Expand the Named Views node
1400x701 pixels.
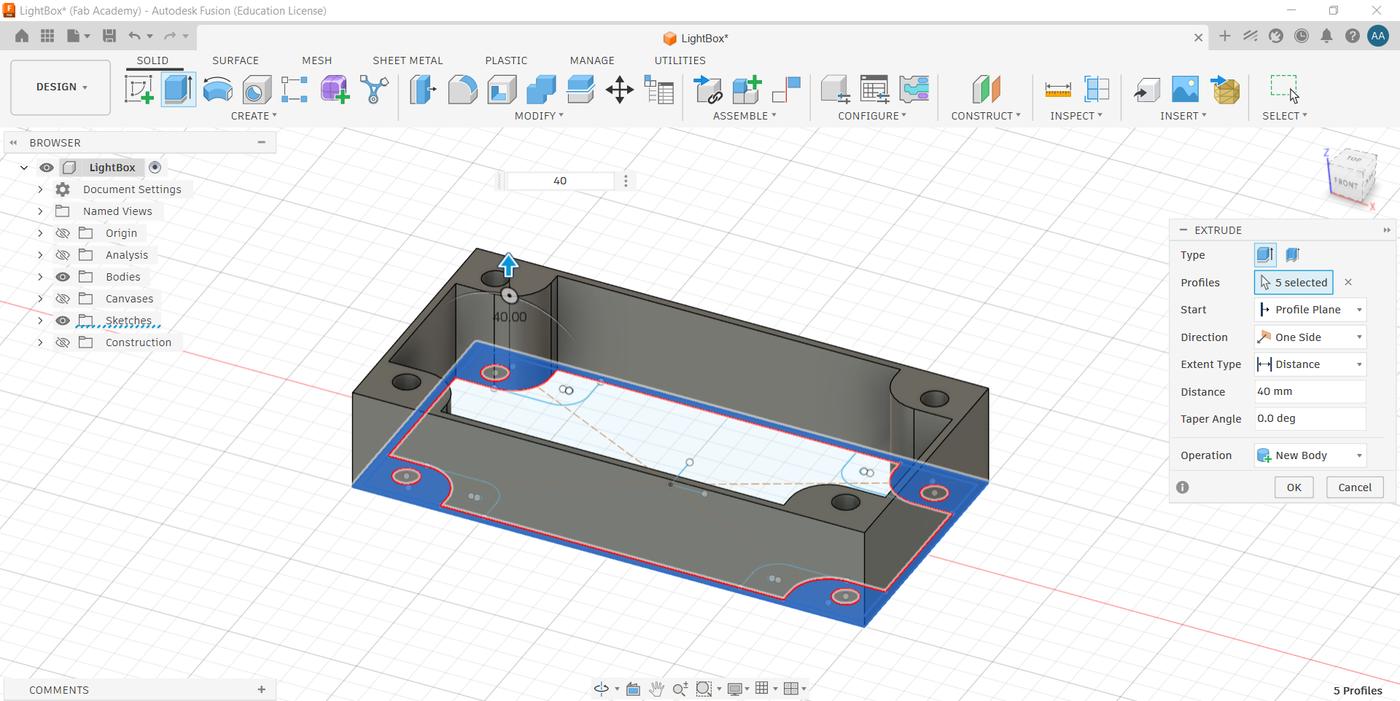coord(40,211)
